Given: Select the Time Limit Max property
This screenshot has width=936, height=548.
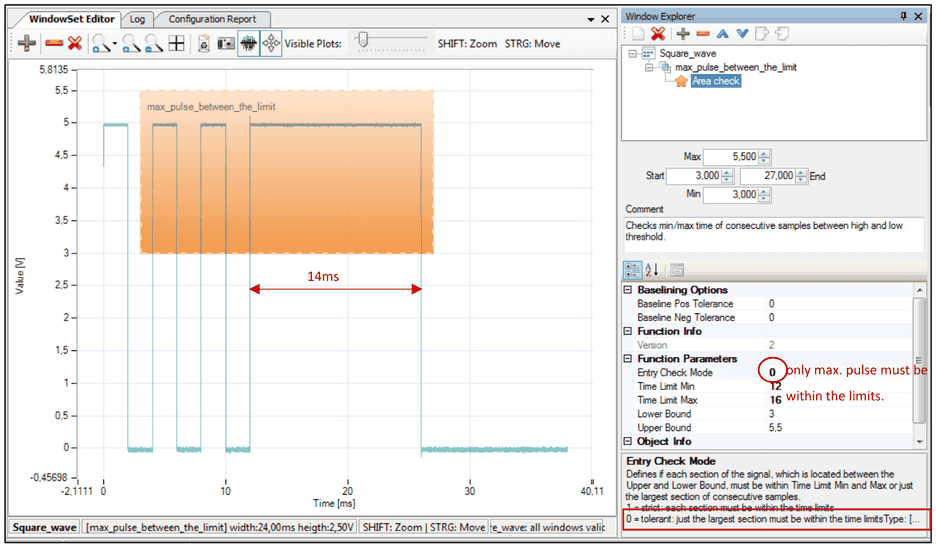Looking at the screenshot, I should (x=667, y=401).
